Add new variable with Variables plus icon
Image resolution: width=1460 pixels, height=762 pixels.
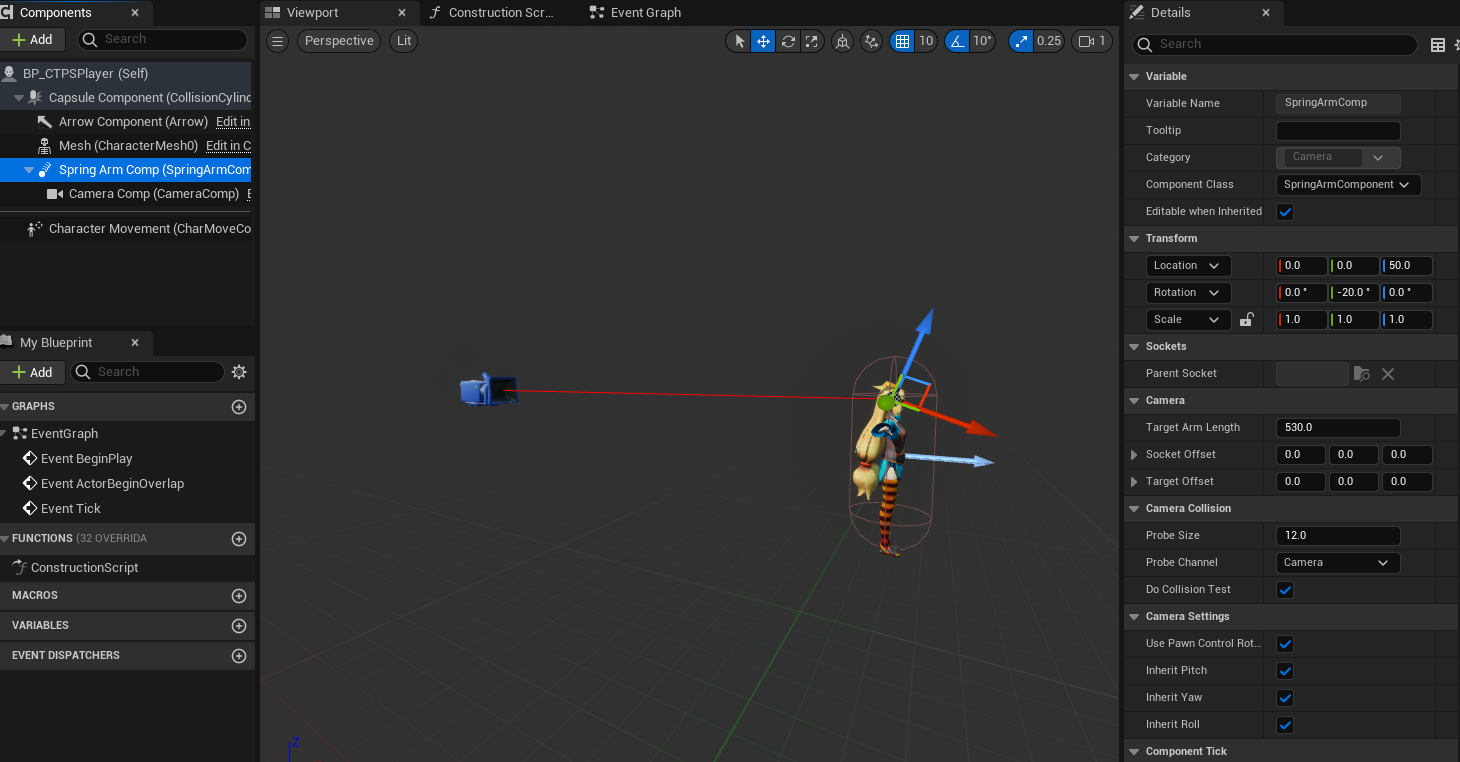click(239, 626)
